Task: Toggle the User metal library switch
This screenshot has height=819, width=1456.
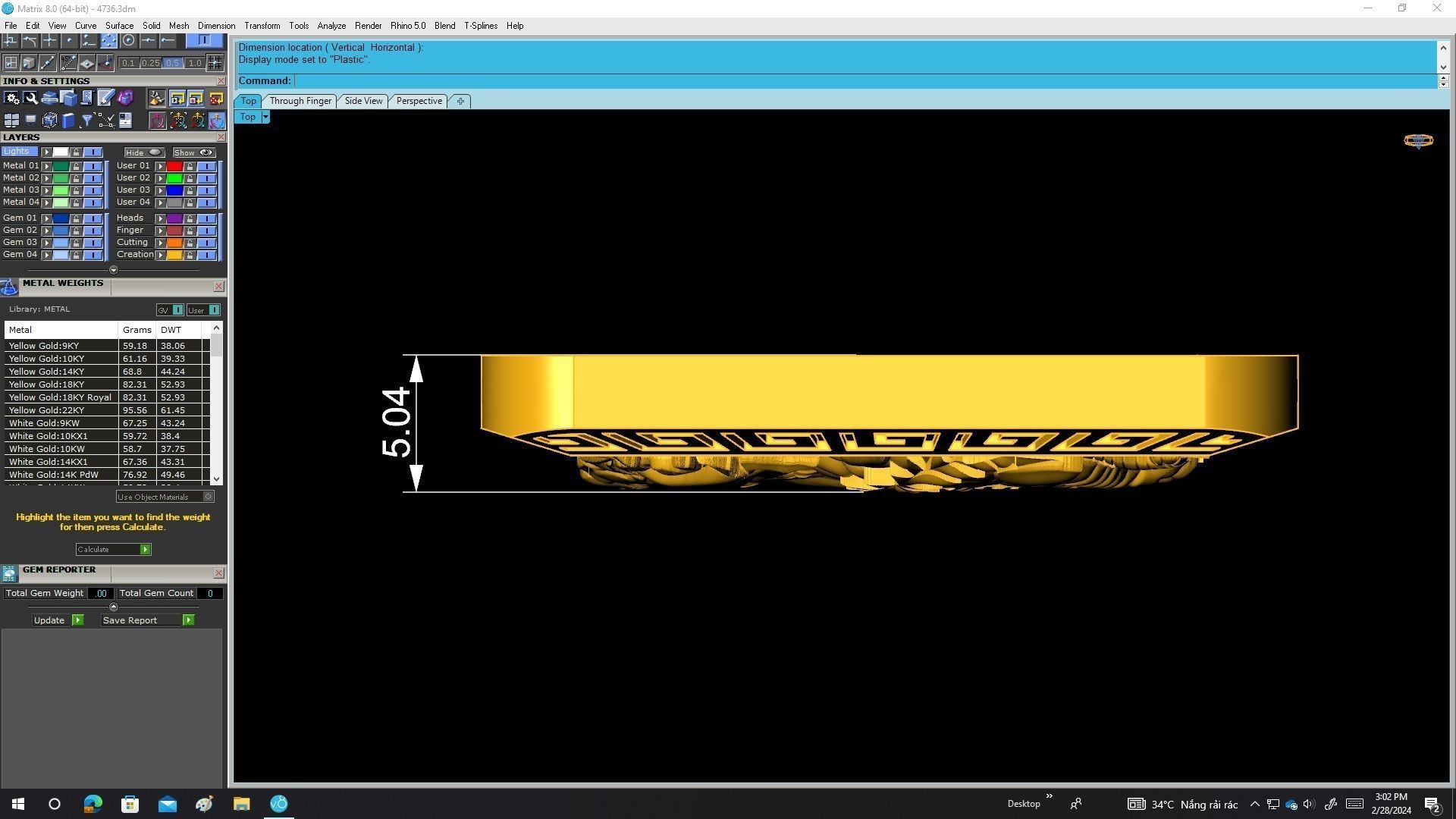Action: click(x=214, y=310)
